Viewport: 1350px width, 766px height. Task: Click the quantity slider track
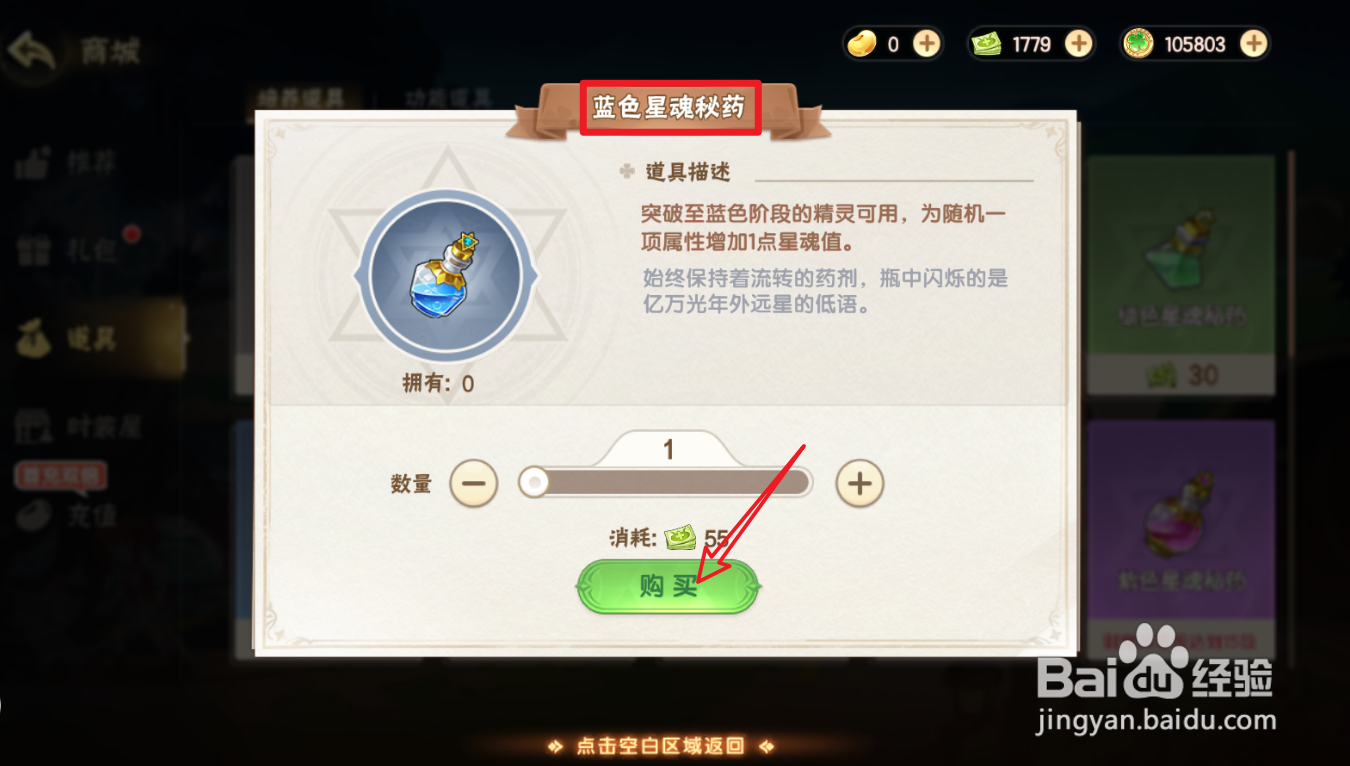[665, 484]
